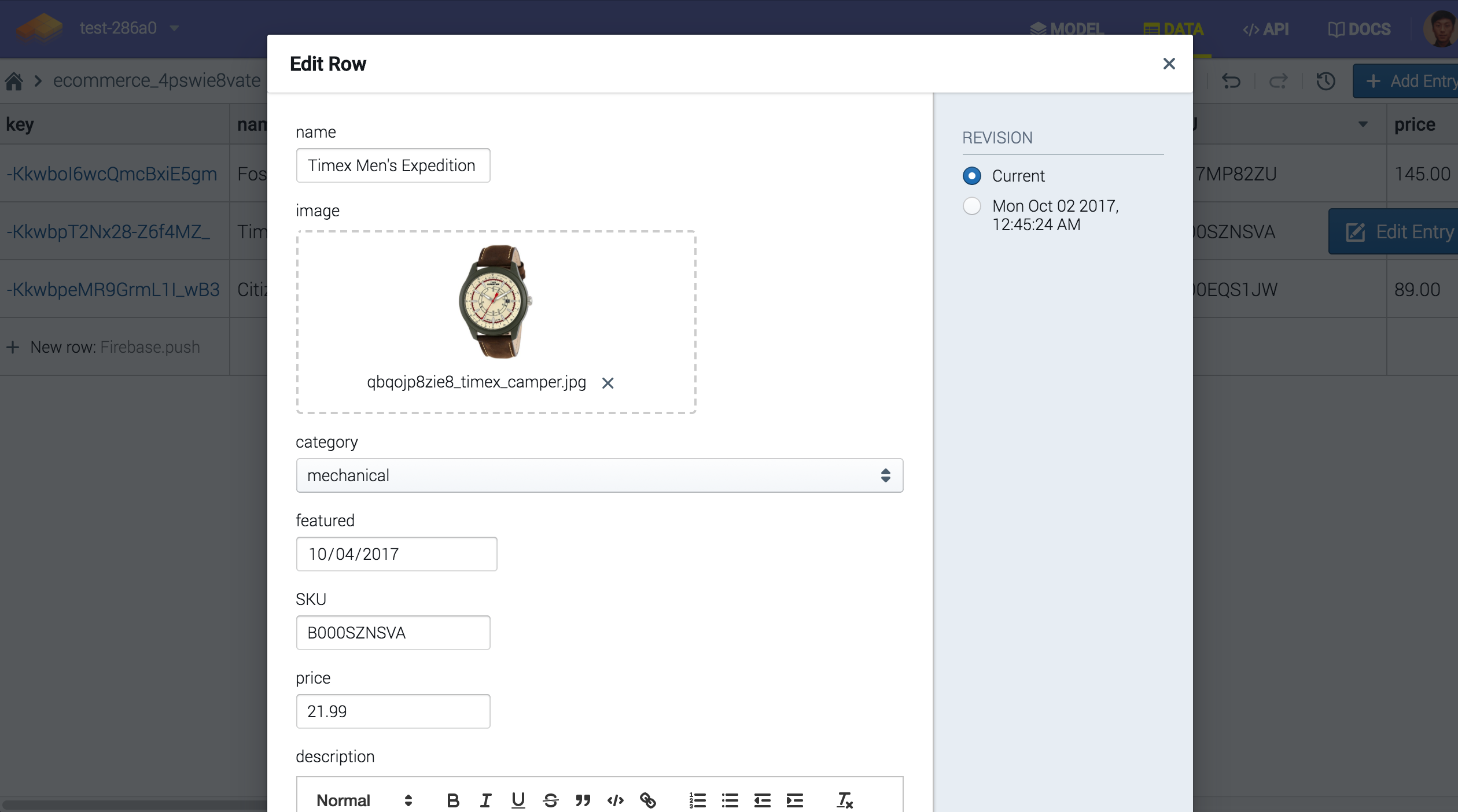Select the Oct 02 2017 revision
The height and width of the screenshot is (812, 1458).
pos(972,206)
